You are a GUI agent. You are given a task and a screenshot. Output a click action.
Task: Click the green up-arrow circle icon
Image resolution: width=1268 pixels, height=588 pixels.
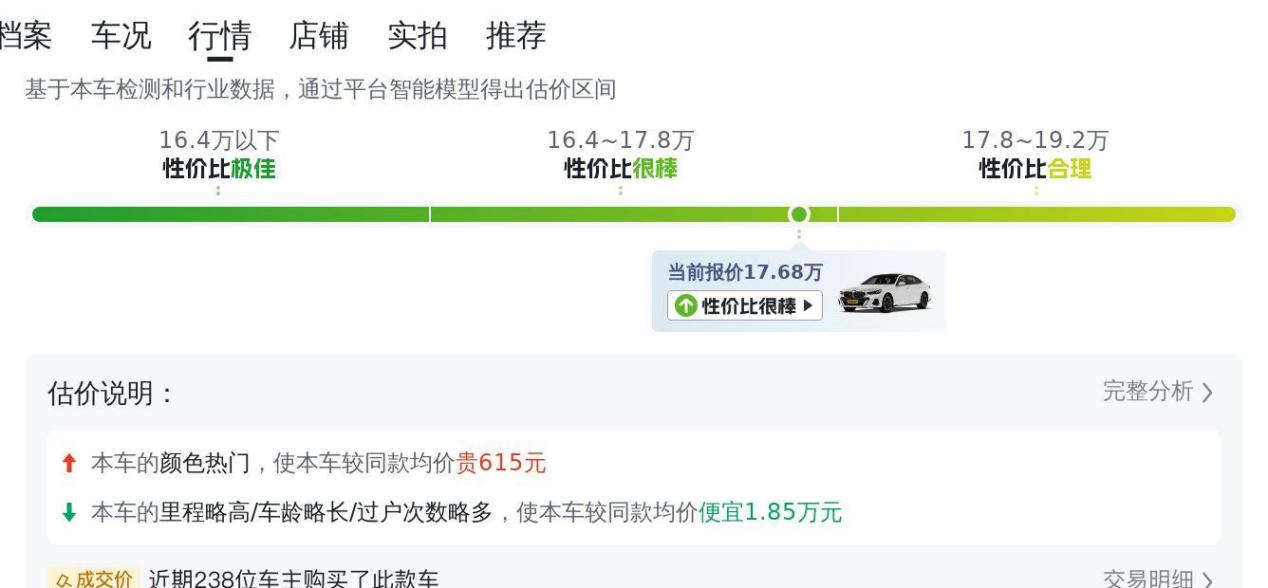685,306
